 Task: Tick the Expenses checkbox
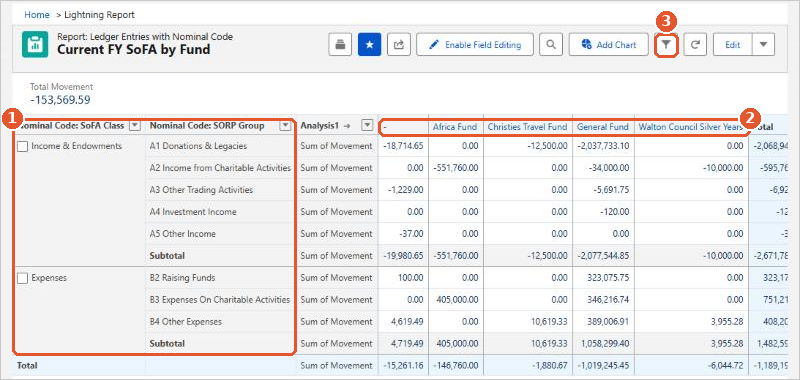[22, 278]
